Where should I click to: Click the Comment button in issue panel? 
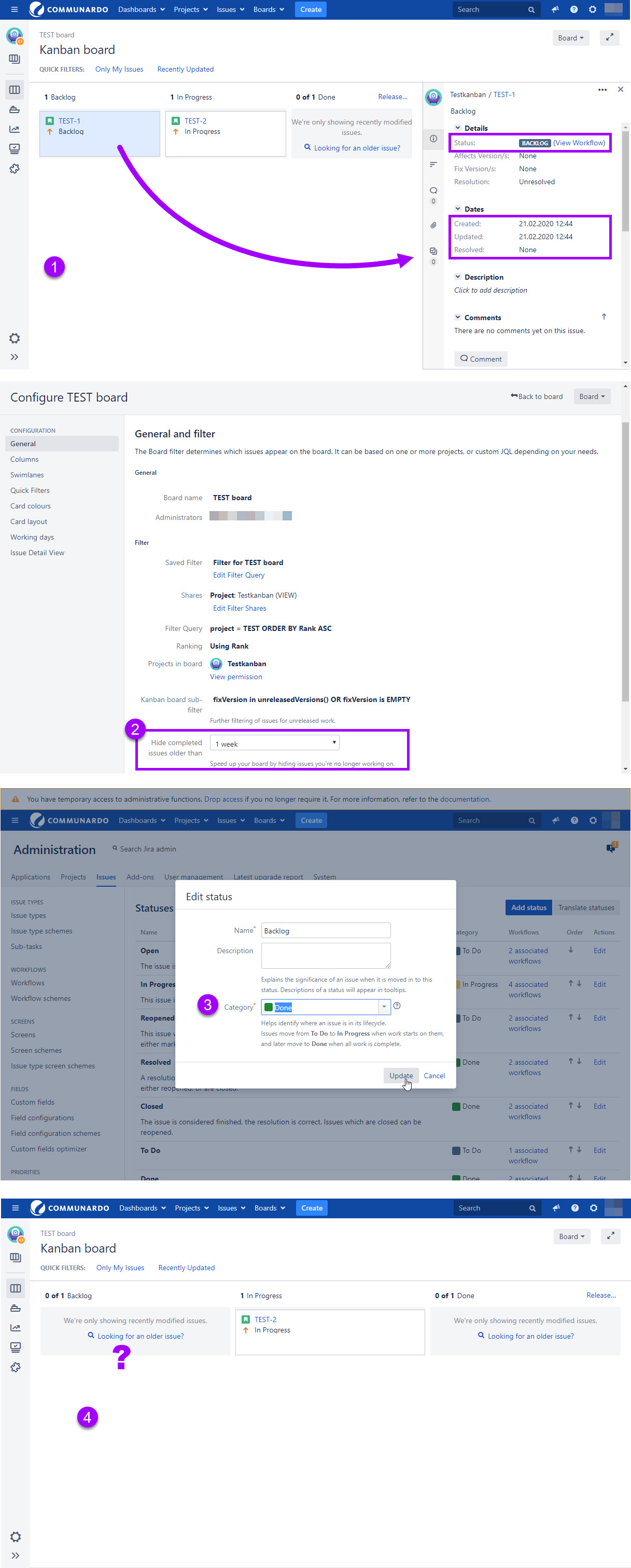click(481, 359)
